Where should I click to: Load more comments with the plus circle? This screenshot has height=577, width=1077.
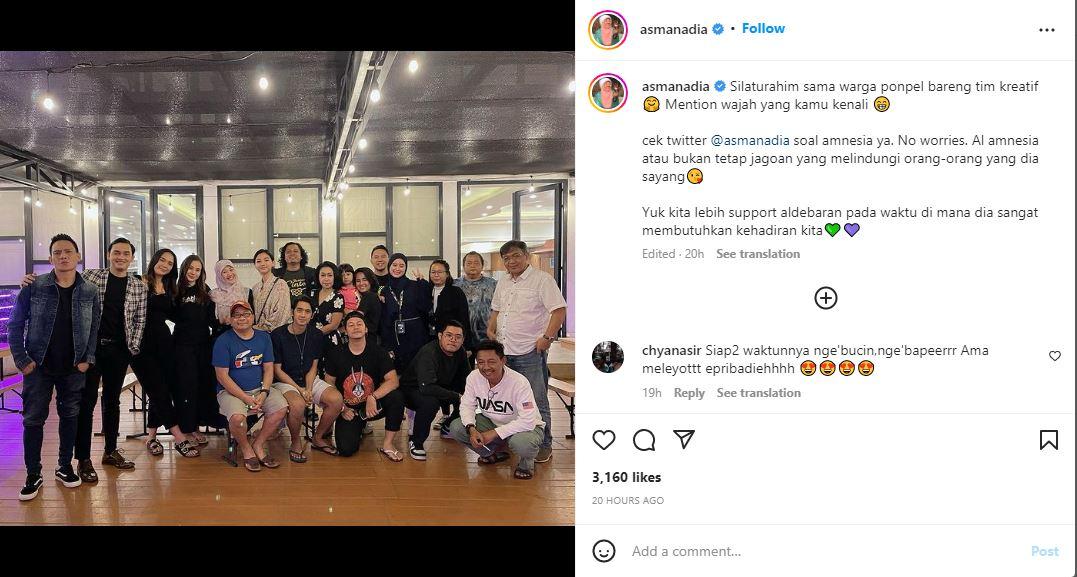click(826, 298)
